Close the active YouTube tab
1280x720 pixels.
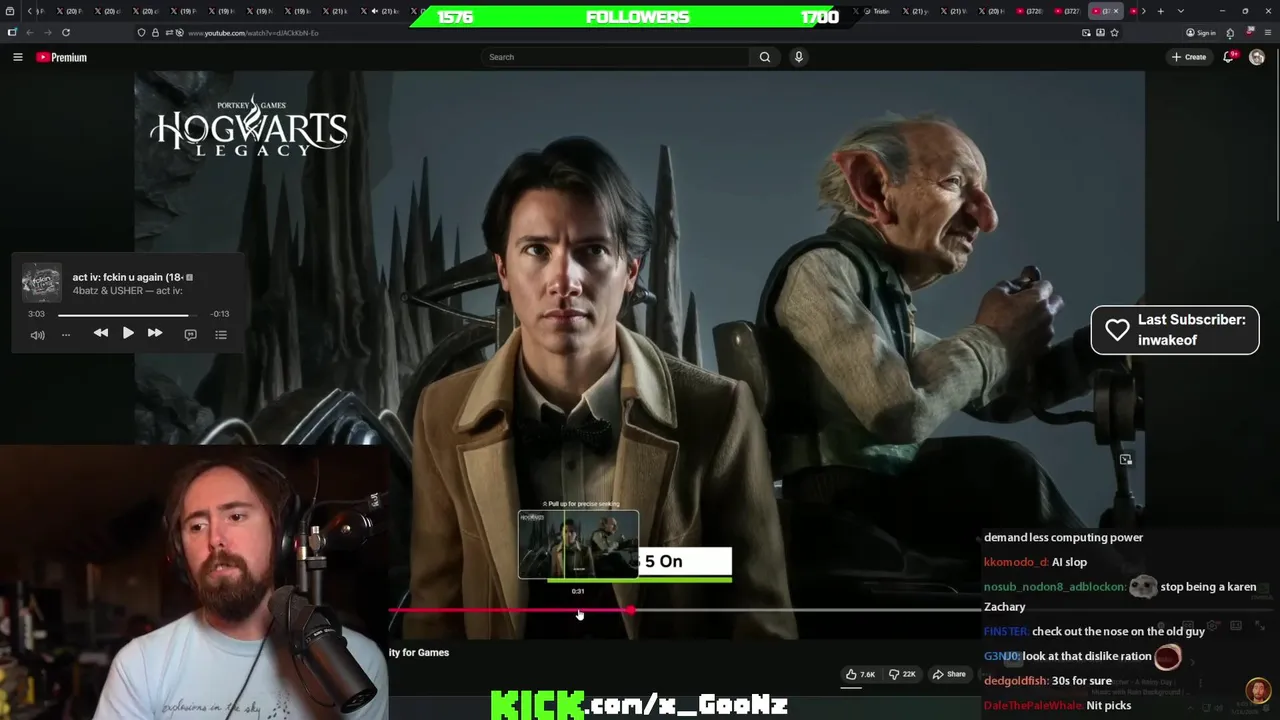click(x=1116, y=11)
